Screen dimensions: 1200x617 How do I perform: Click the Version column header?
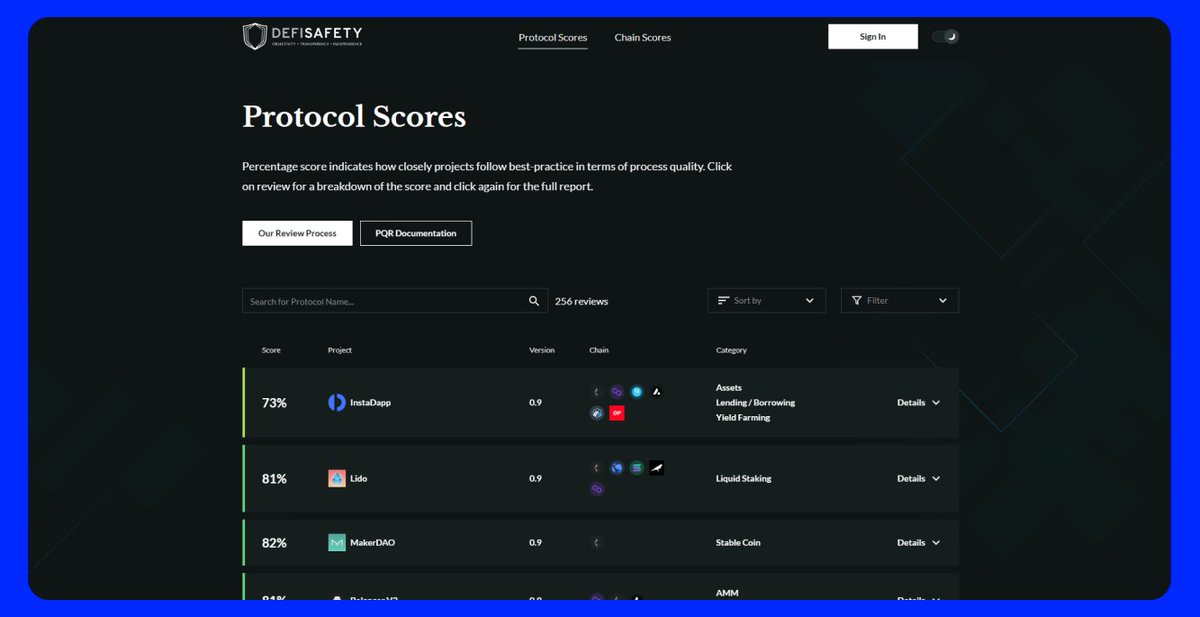pyautogui.click(x=542, y=351)
